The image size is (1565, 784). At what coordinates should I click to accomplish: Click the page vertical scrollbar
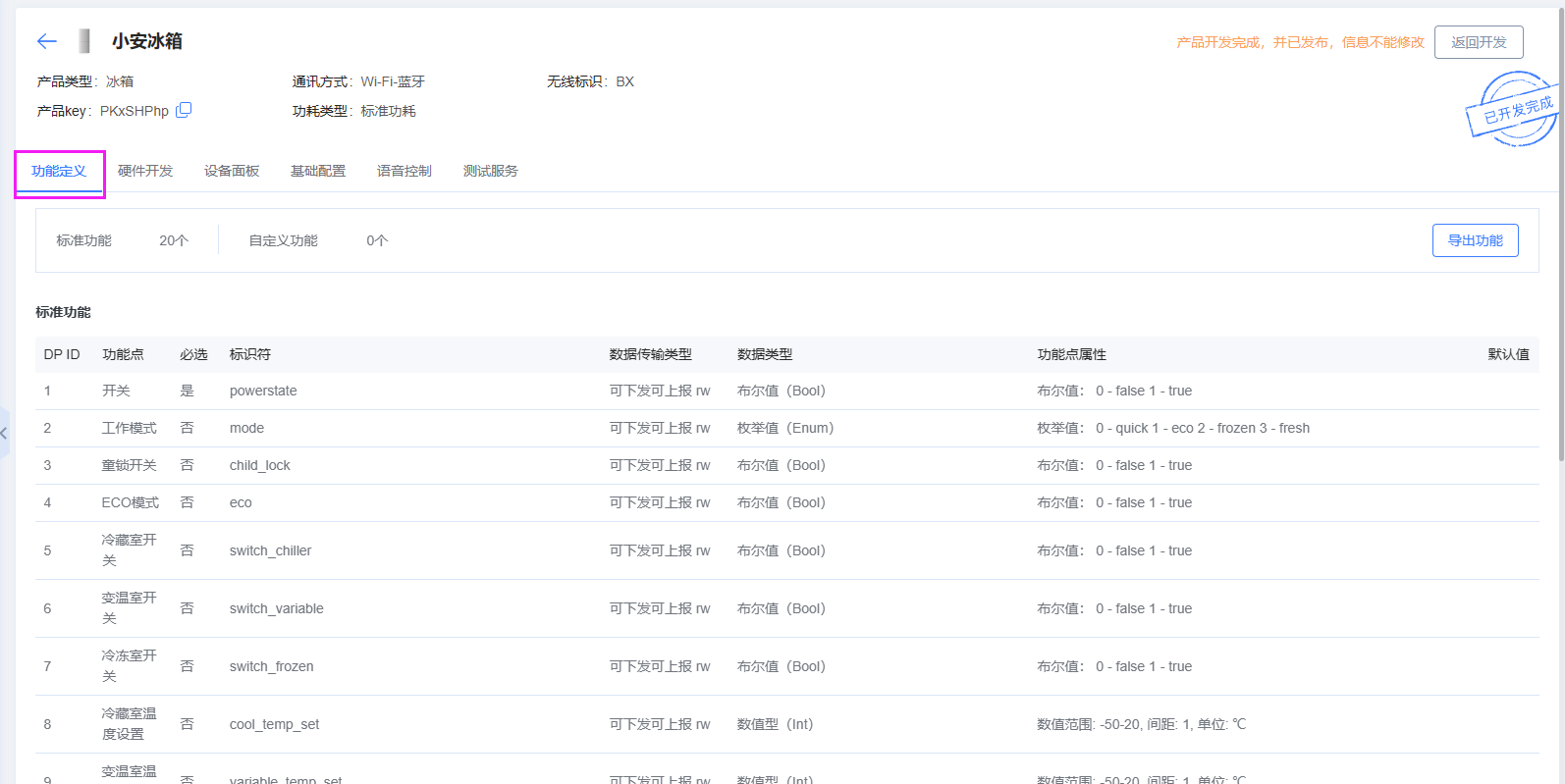point(1561,235)
